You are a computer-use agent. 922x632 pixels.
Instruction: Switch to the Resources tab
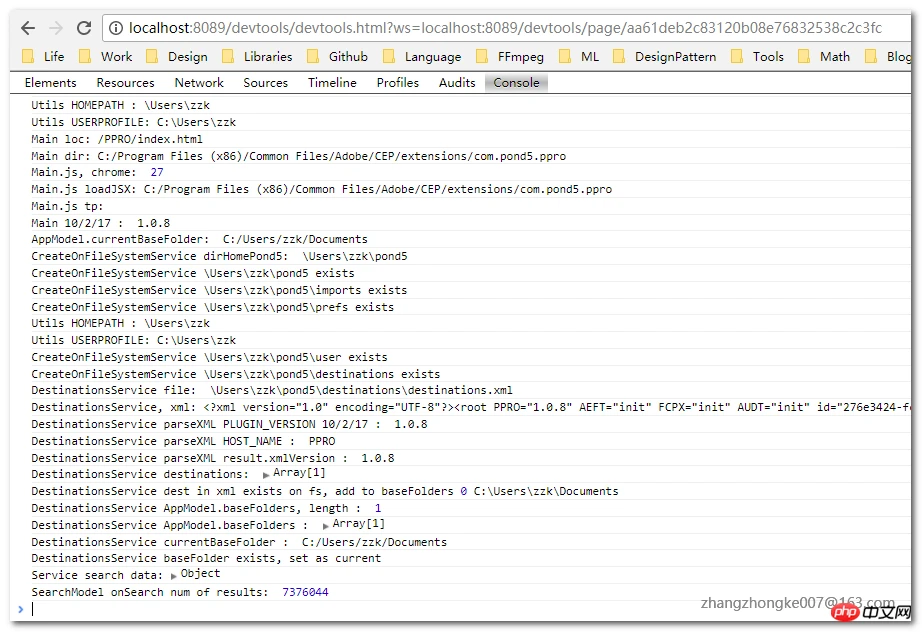[x=125, y=83]
